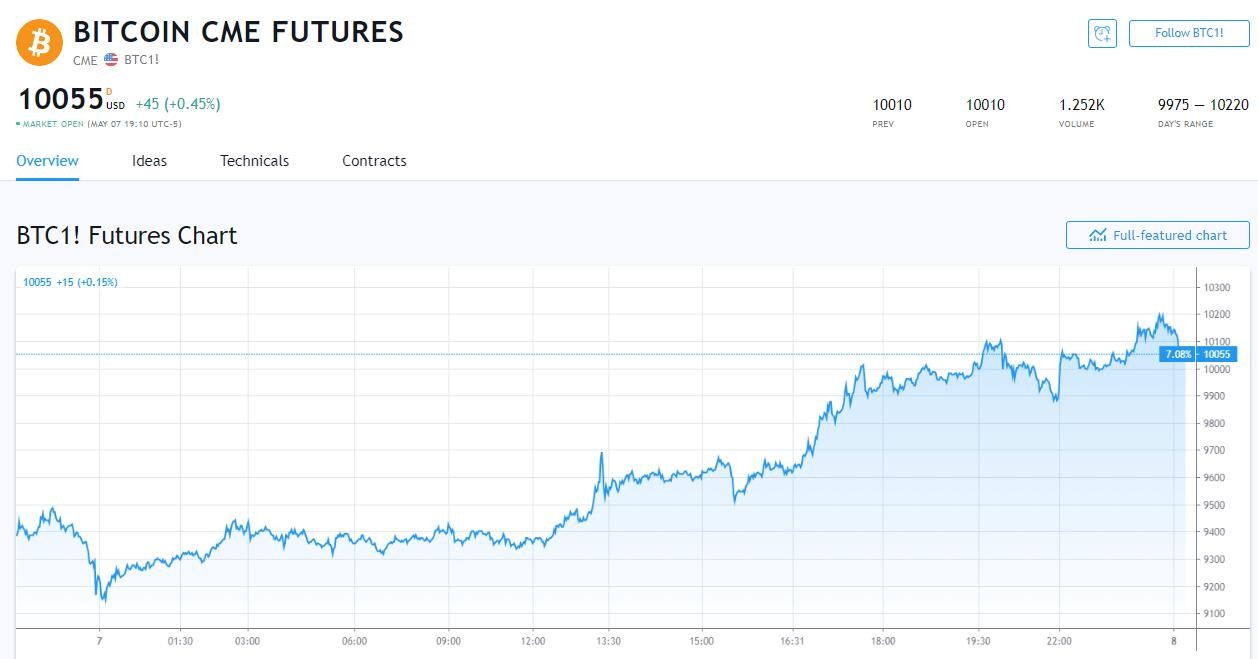Click the Day's Range value 9975 — 10220
Image resolution: width=1258 pixels, height=659 pixels.
coord(1203,105)
